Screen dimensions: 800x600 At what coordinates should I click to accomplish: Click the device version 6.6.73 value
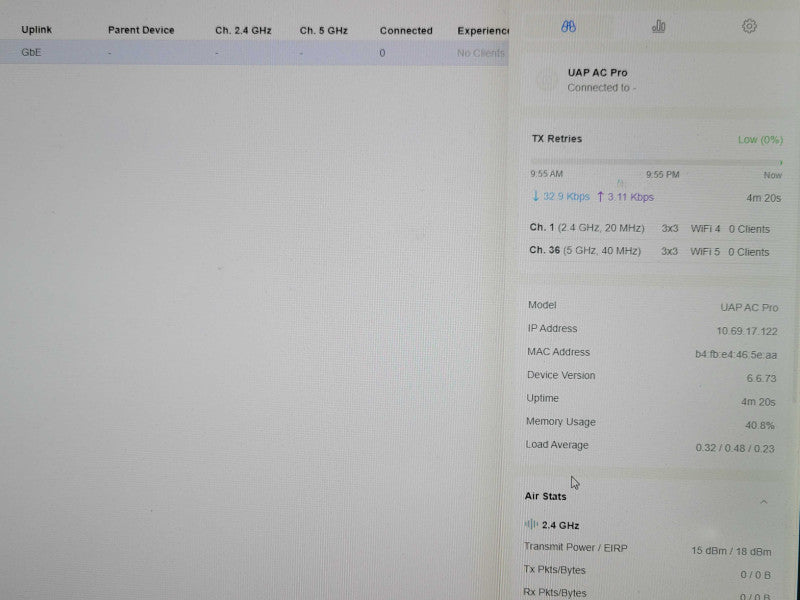(x=761, y=378)
